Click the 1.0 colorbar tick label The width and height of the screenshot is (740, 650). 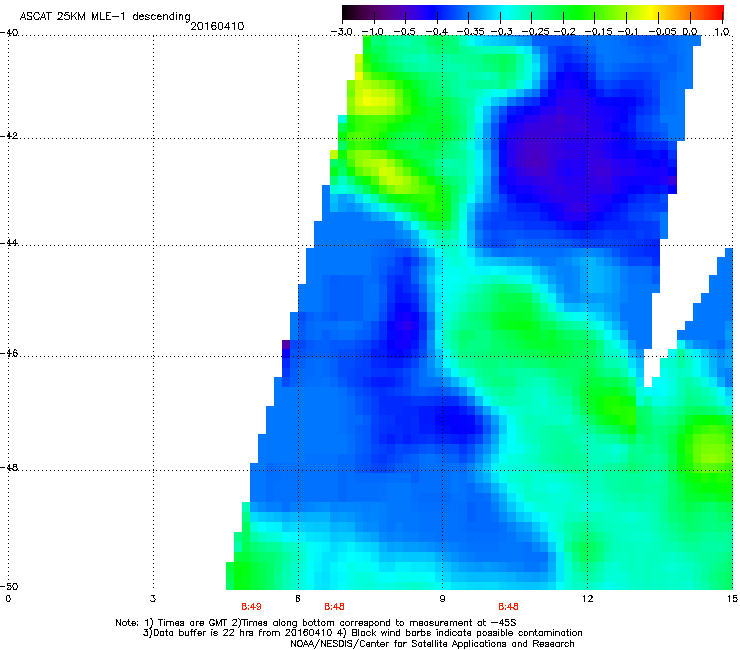click(x=722, y=32)
